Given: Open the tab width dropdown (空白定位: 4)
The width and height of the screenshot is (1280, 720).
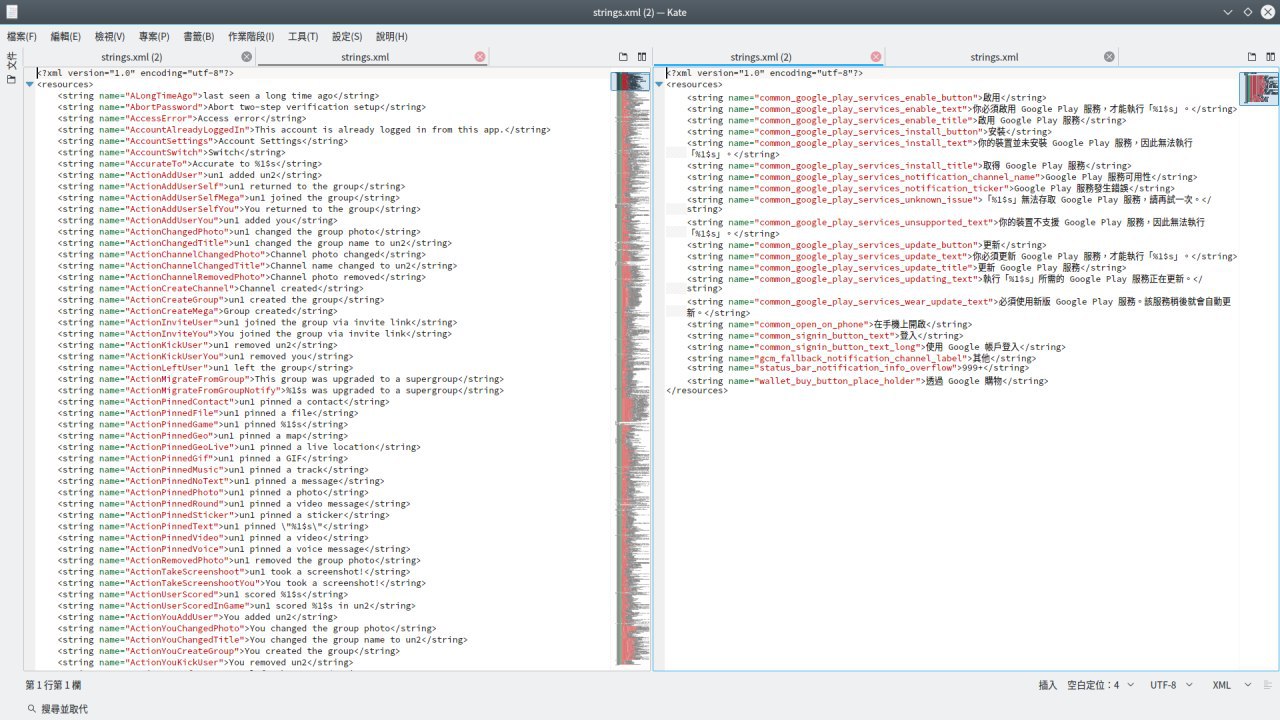Looking at the screenshot, I should pos(1100,685).
